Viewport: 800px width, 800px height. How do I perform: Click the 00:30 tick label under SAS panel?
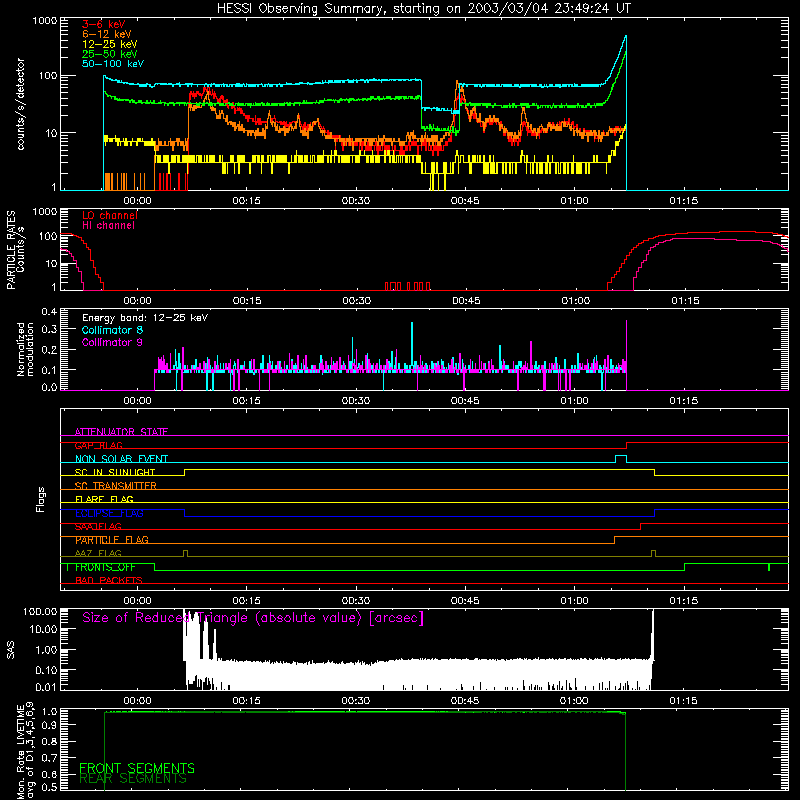point(356,701)
